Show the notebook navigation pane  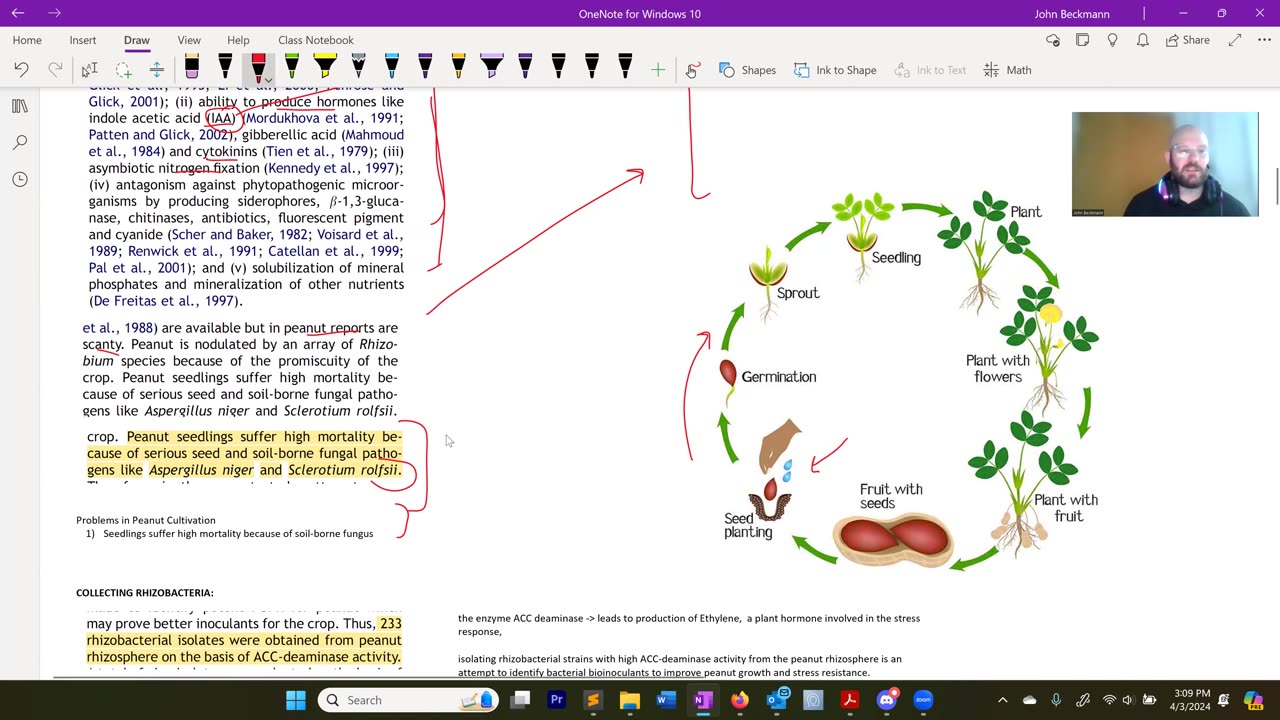[20, 106]
